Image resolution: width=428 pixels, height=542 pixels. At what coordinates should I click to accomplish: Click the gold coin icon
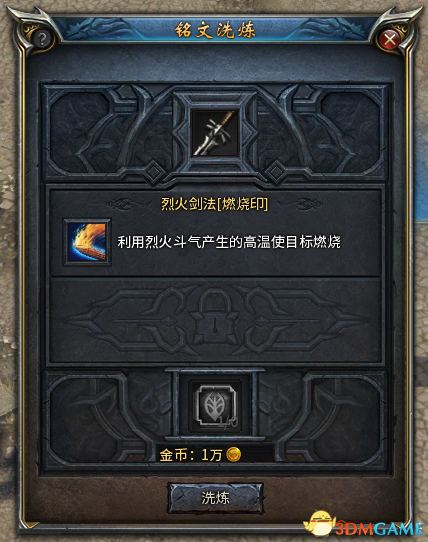coord(234,455)
